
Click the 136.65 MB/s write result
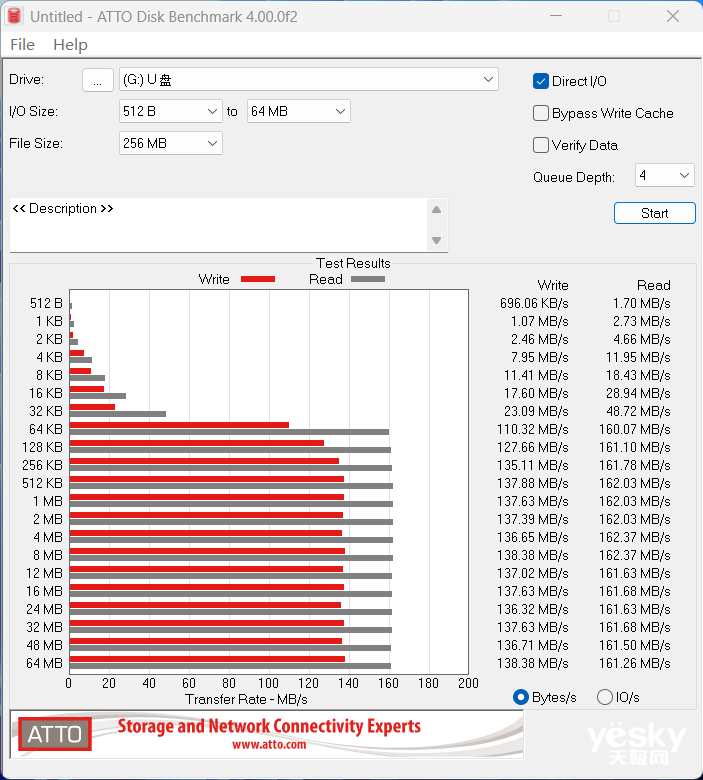coord(532,537)
